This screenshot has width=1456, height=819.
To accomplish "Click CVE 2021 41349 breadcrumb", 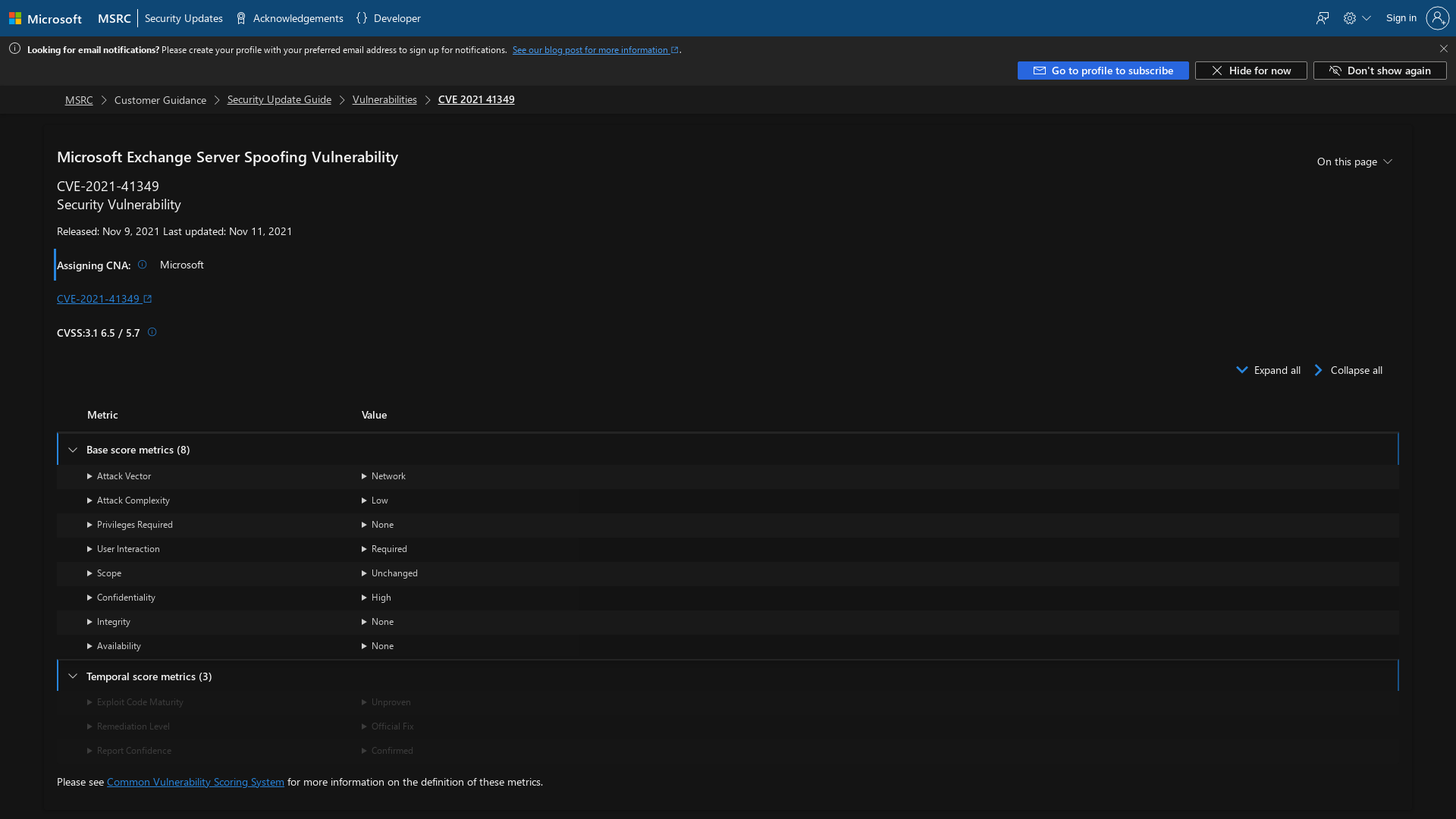I will coord(476,100).
